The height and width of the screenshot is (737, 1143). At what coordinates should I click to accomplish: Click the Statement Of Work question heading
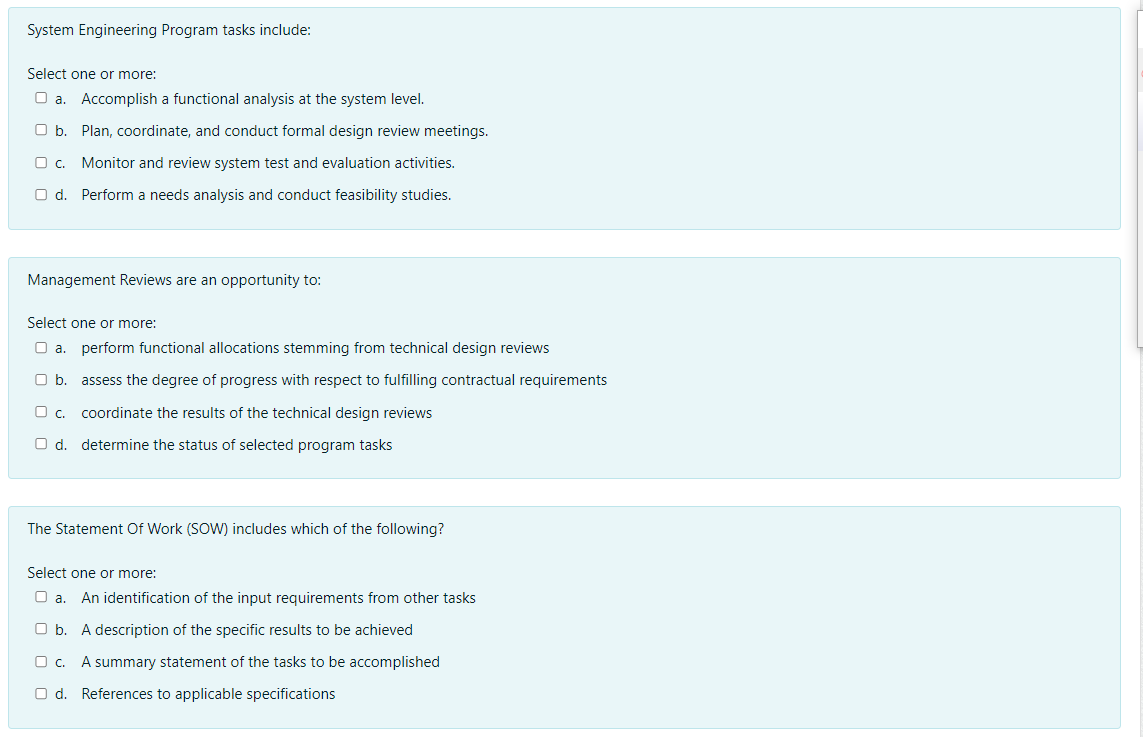235,528
